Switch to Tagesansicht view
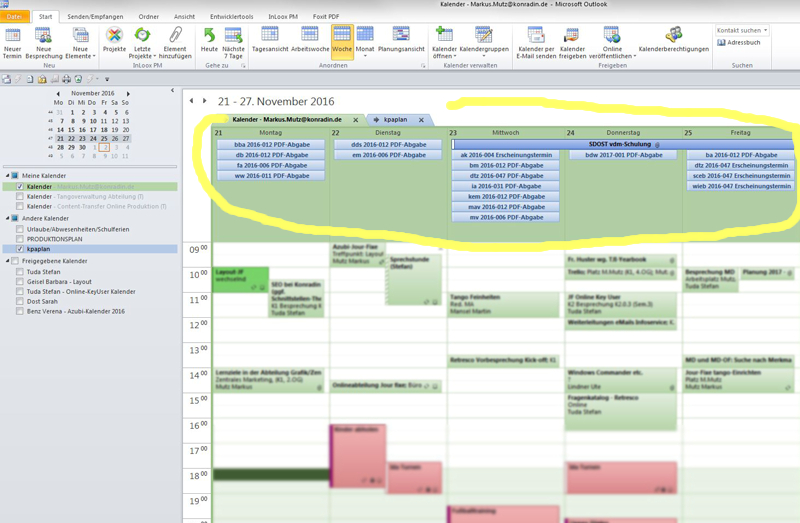Viewport: 800px width, 523px height. click(269, 41)
